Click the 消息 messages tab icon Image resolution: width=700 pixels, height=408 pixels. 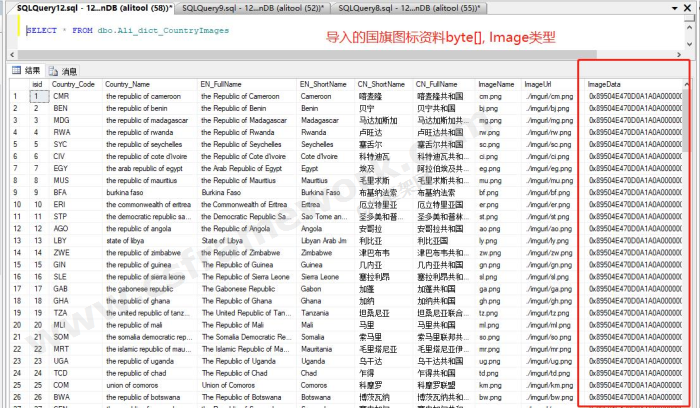click(x=55, y=71)
